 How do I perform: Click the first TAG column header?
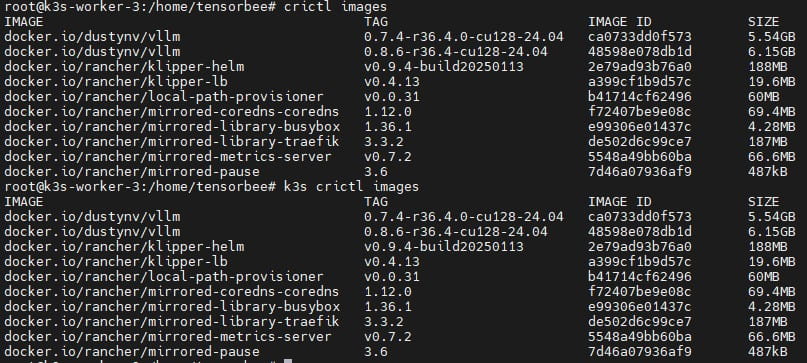coord(376,22)
